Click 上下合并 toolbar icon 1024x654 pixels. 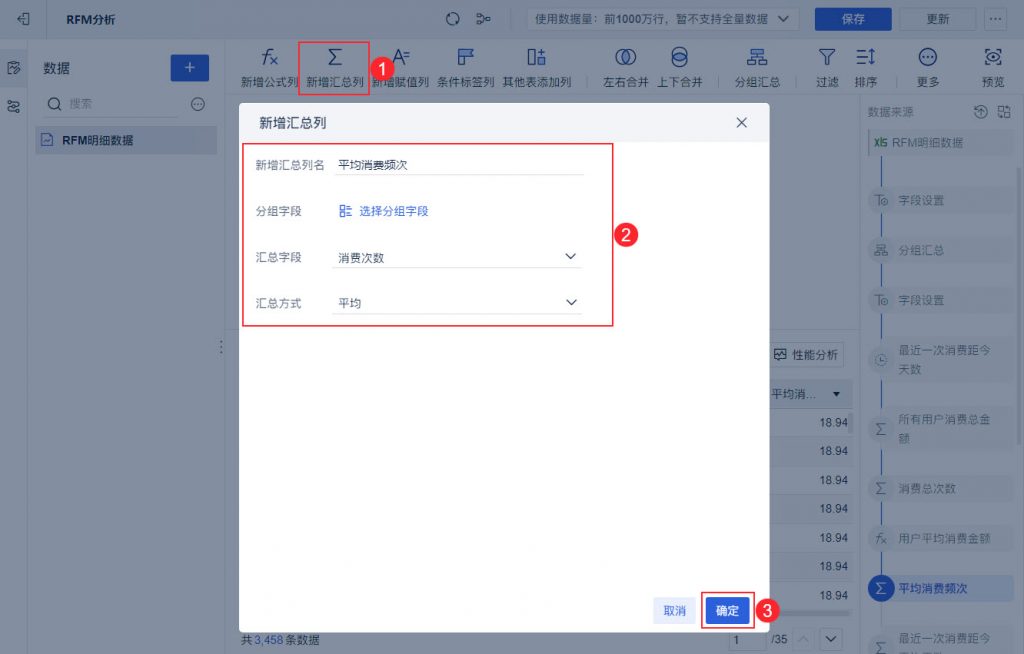coord(679,68)
